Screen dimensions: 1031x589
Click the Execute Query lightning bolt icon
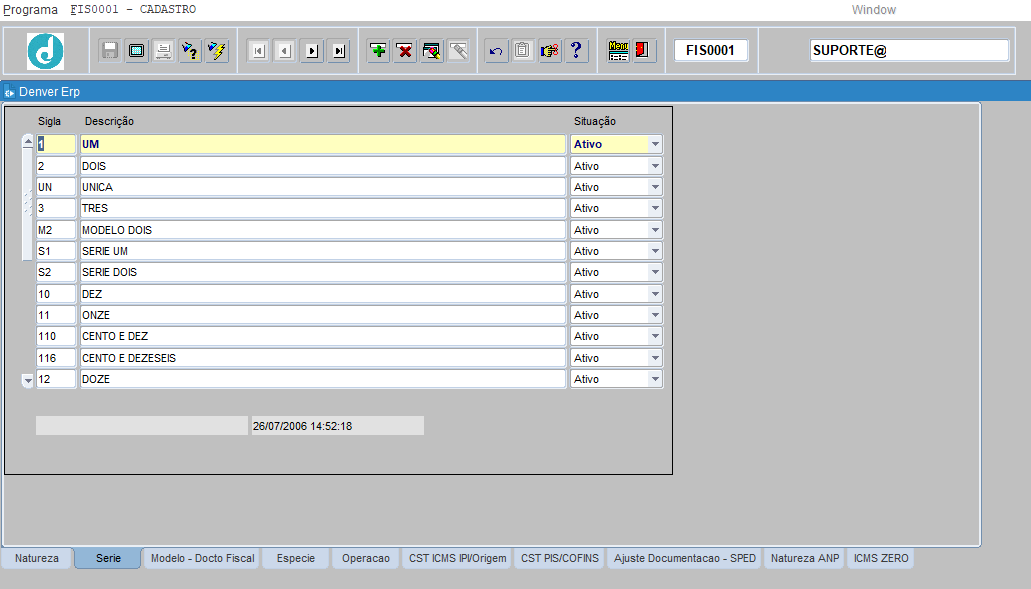point(216,51)
